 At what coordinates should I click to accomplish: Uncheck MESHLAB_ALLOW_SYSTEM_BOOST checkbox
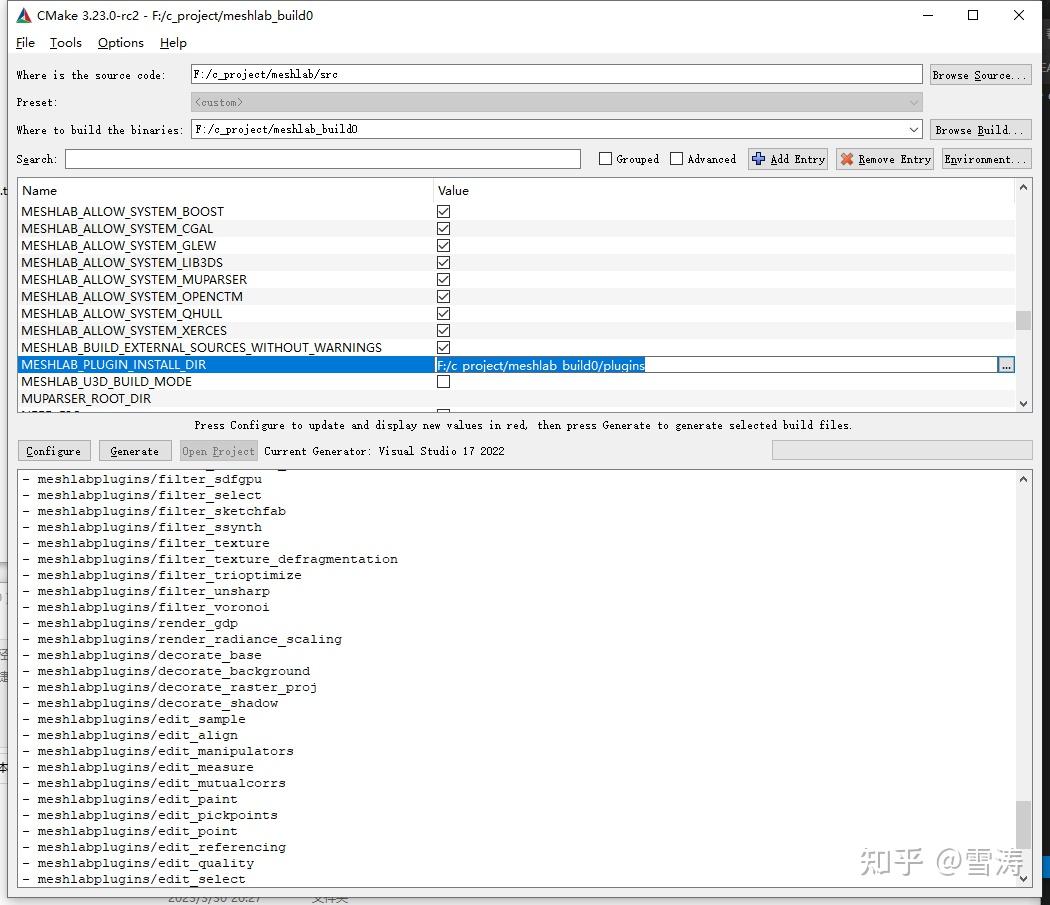[443, 212]
